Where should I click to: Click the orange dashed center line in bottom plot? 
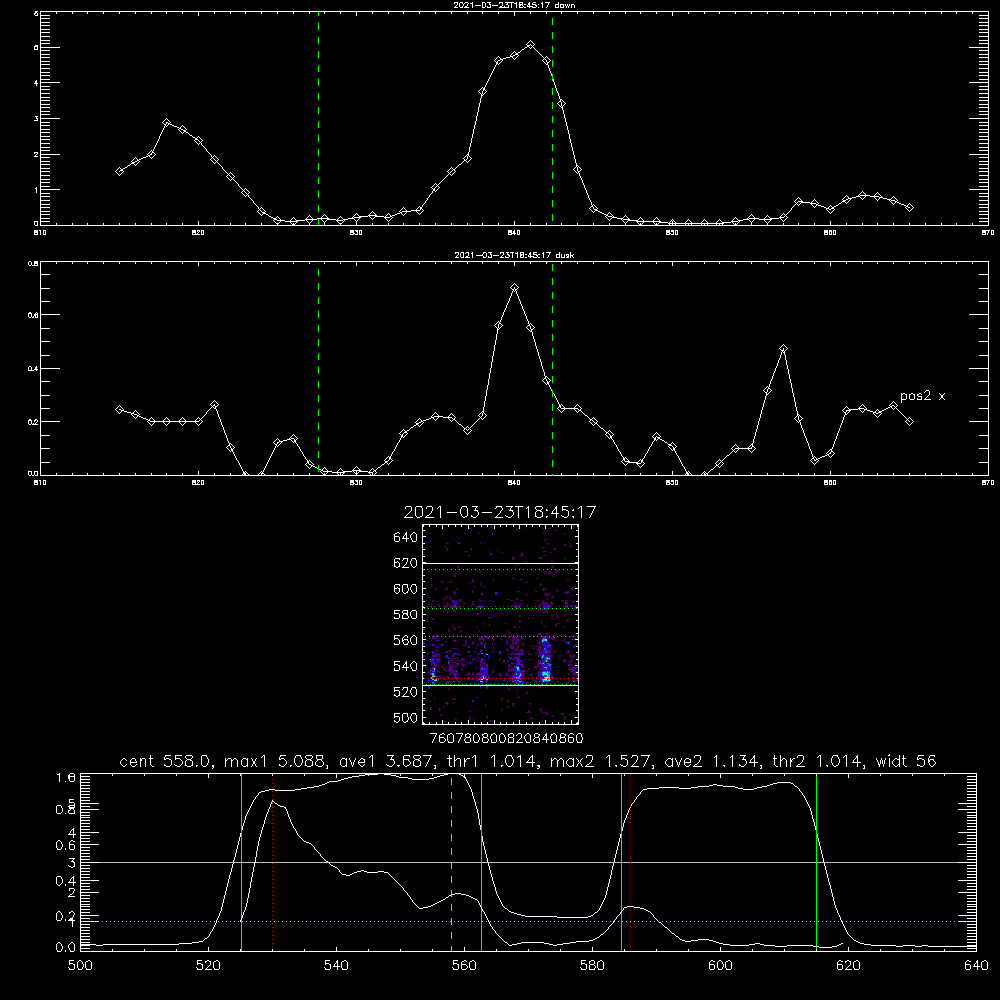tap(452, 861)
